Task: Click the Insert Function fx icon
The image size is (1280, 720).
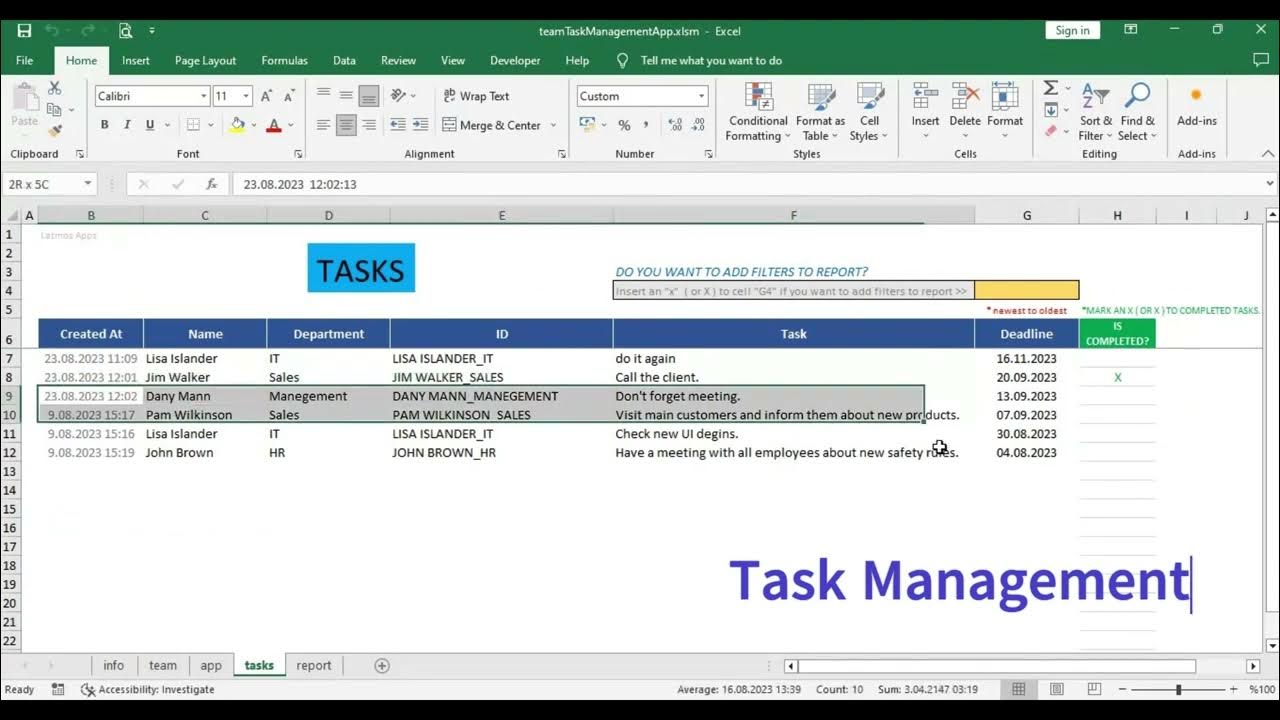Action: click(211, 184)
